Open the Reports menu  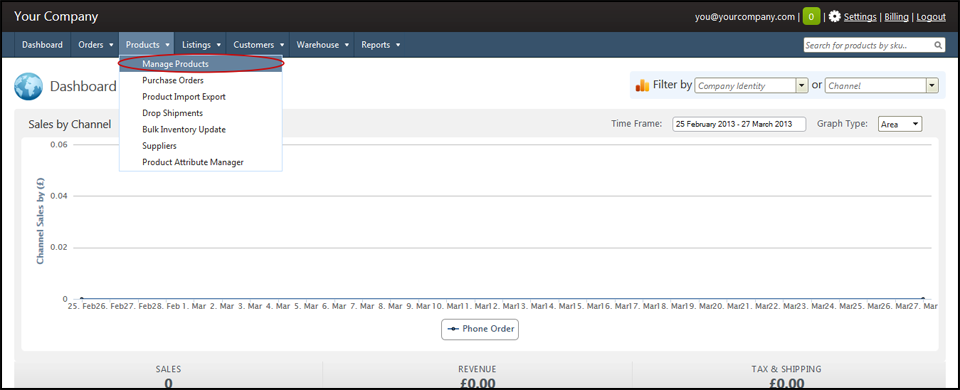(381, 45)
